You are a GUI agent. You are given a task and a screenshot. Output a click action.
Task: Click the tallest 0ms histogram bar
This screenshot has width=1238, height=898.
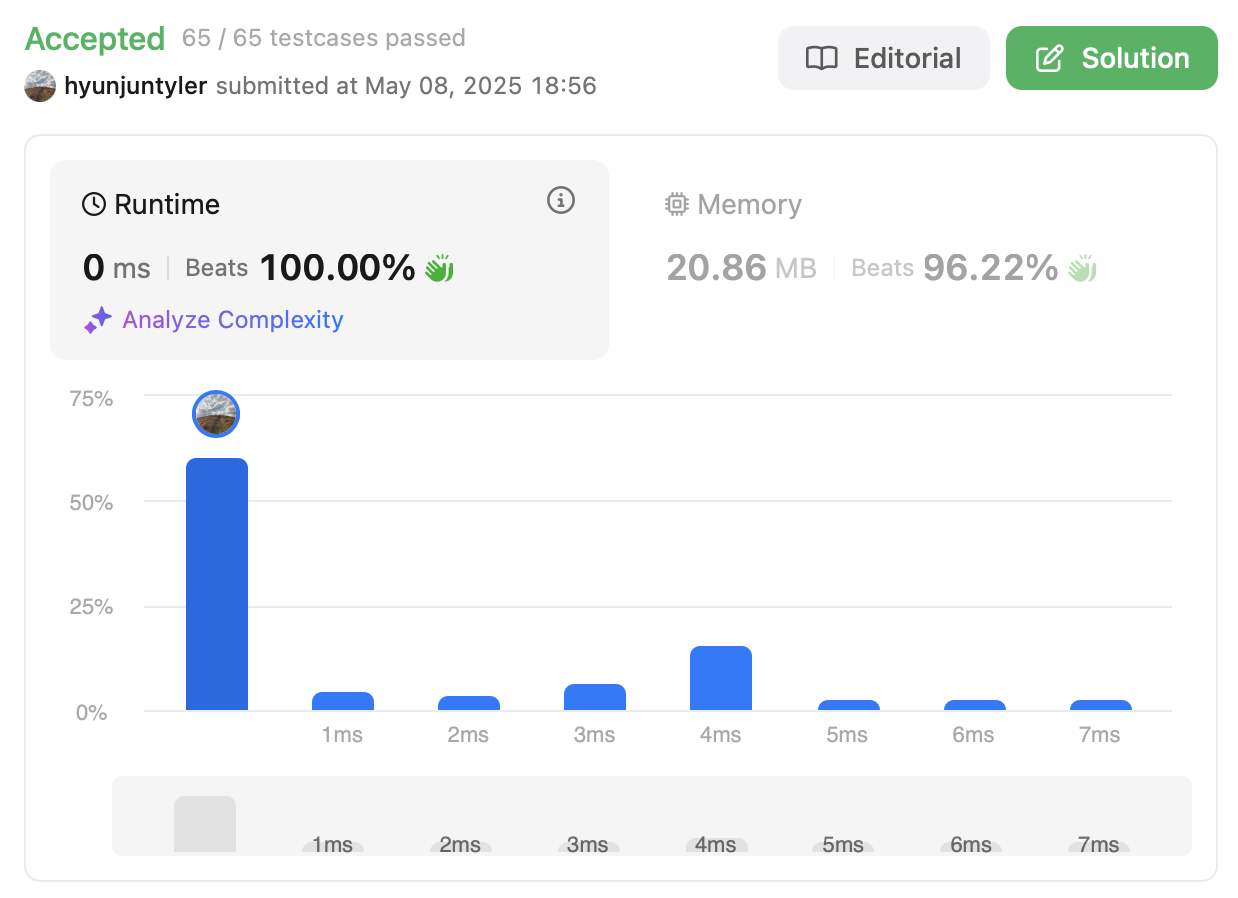click(x=217, y=584)
